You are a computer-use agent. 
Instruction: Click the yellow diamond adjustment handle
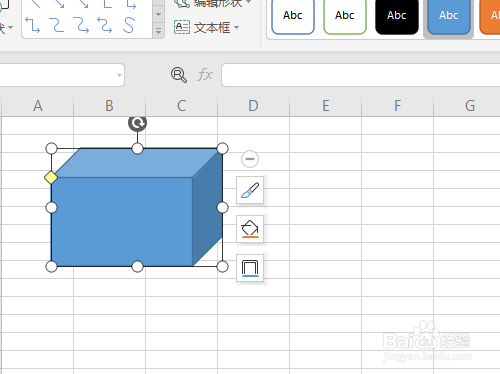pos(51,177)
